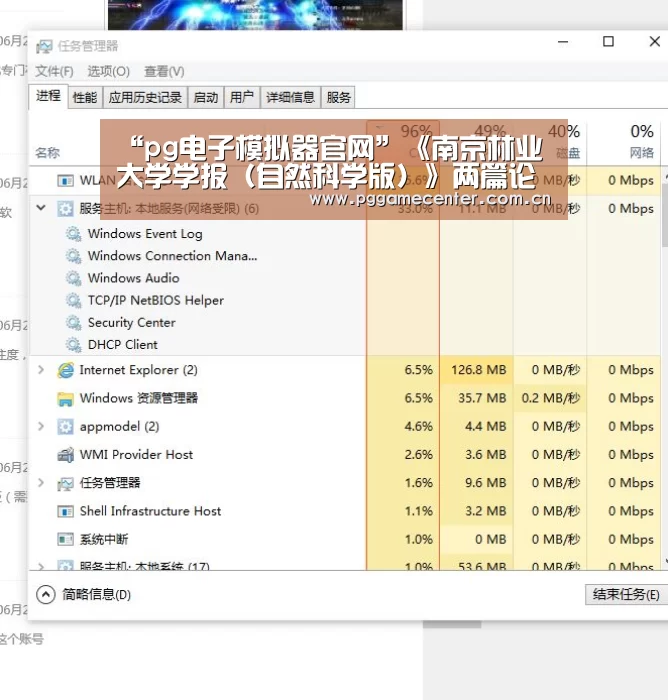Viewport: 668px width, 700px height.
Task: Click the 任务管理器 process row icon
Action: (65, 483)
